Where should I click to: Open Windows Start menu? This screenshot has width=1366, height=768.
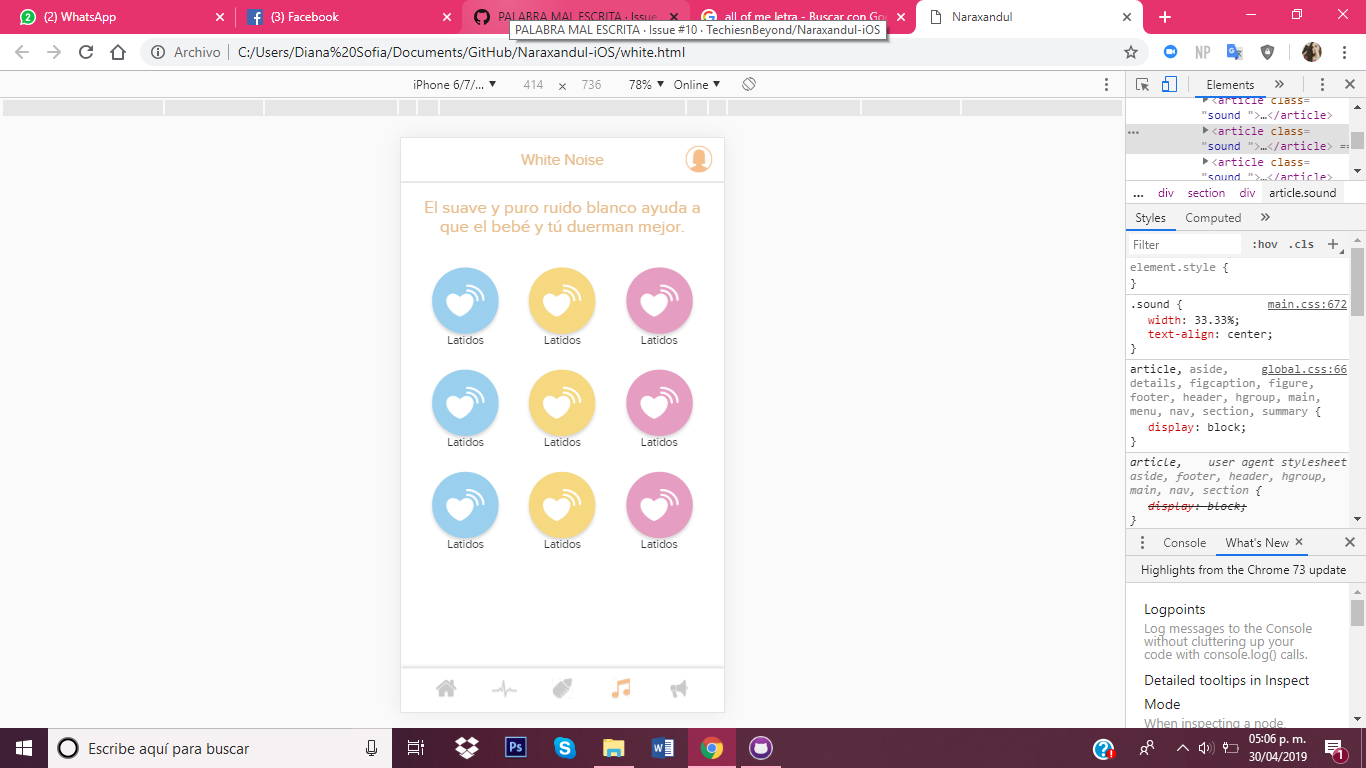(x=24, y=748)
